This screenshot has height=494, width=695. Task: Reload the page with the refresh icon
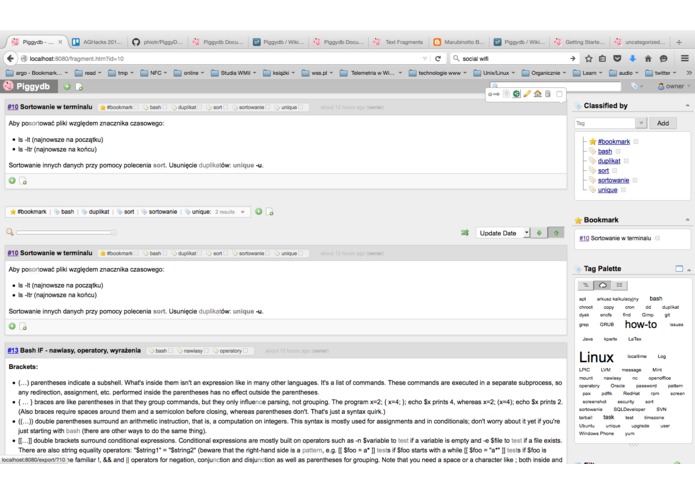point(438,58)
